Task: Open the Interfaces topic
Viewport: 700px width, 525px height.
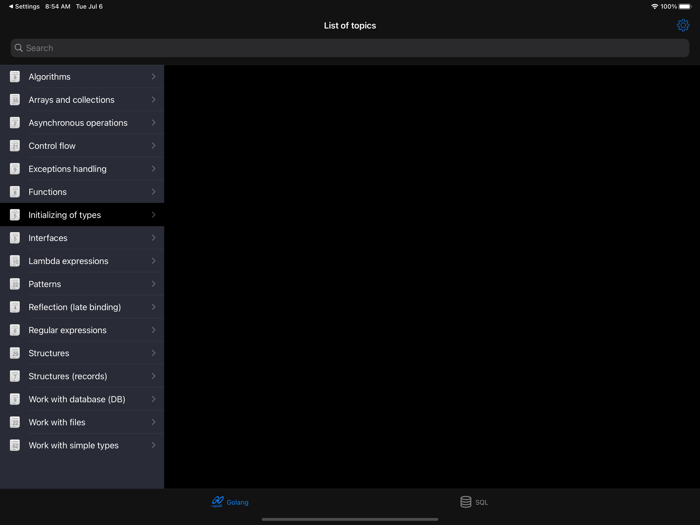Action: click(x=82, y=238)
